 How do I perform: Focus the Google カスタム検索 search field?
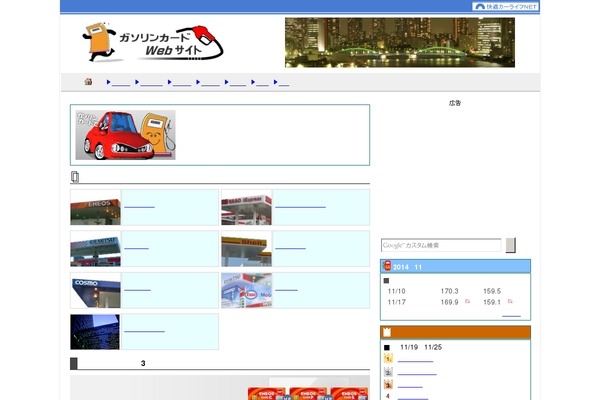(441, 245)
